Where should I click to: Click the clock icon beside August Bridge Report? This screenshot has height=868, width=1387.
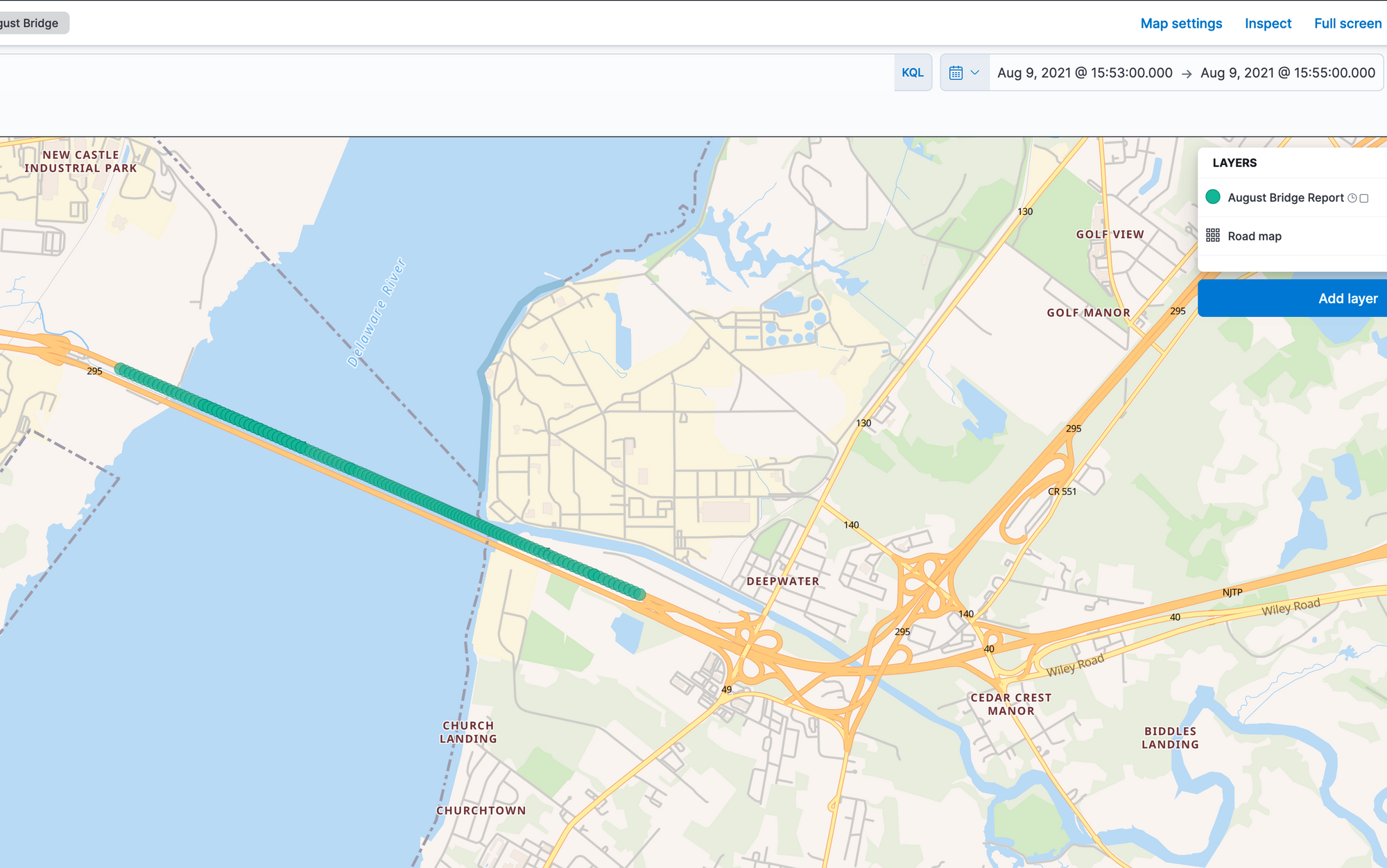click(1352, 198)
